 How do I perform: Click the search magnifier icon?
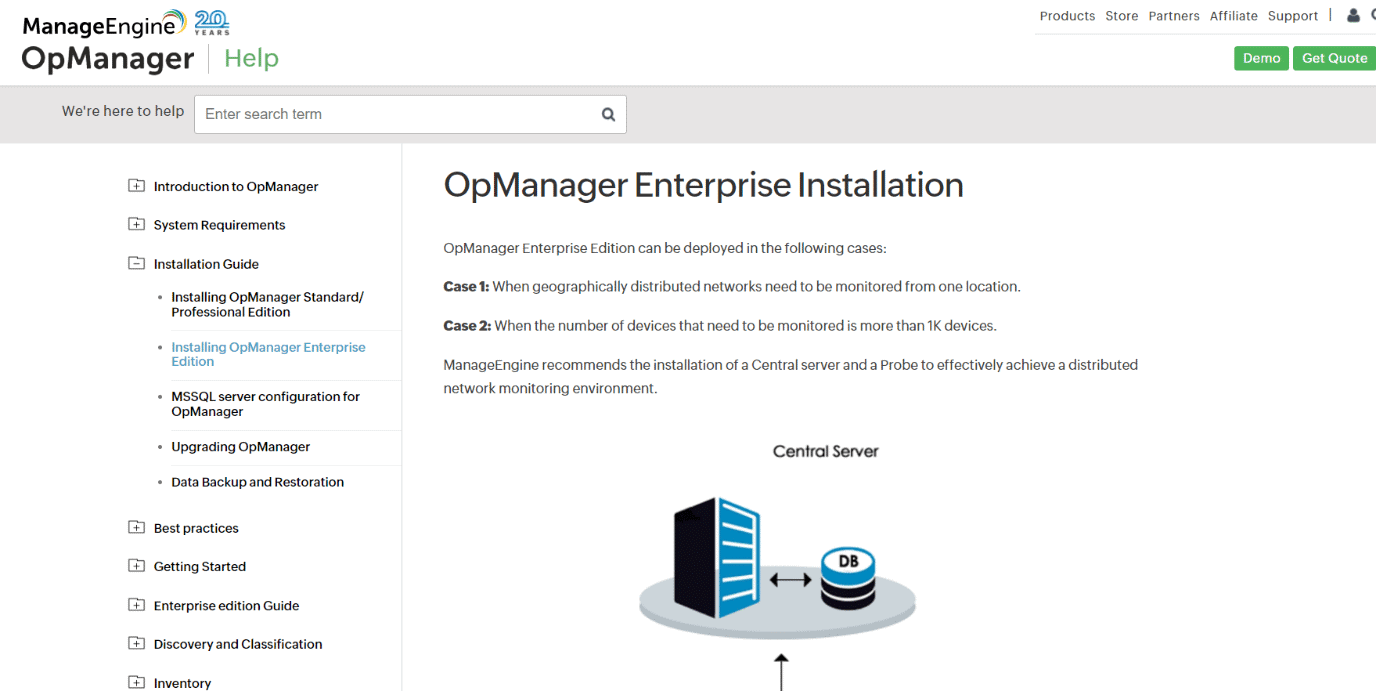pyautogui.click(x=608, y=114)
